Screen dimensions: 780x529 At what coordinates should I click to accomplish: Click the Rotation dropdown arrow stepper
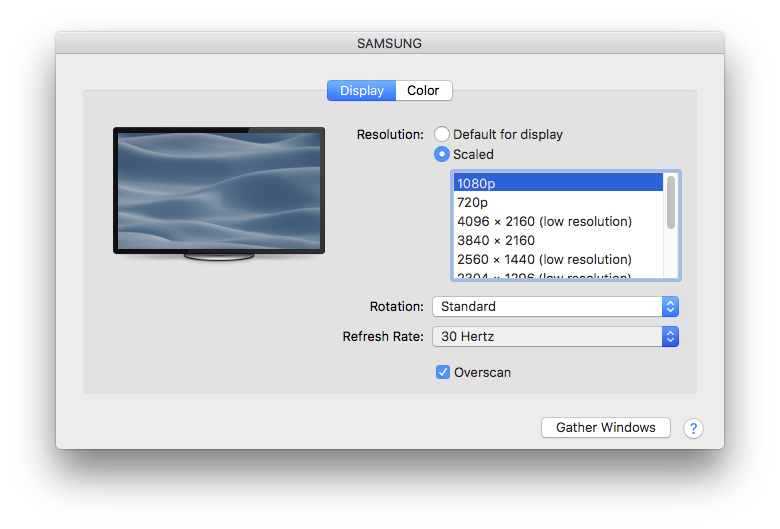click(670, 307)
